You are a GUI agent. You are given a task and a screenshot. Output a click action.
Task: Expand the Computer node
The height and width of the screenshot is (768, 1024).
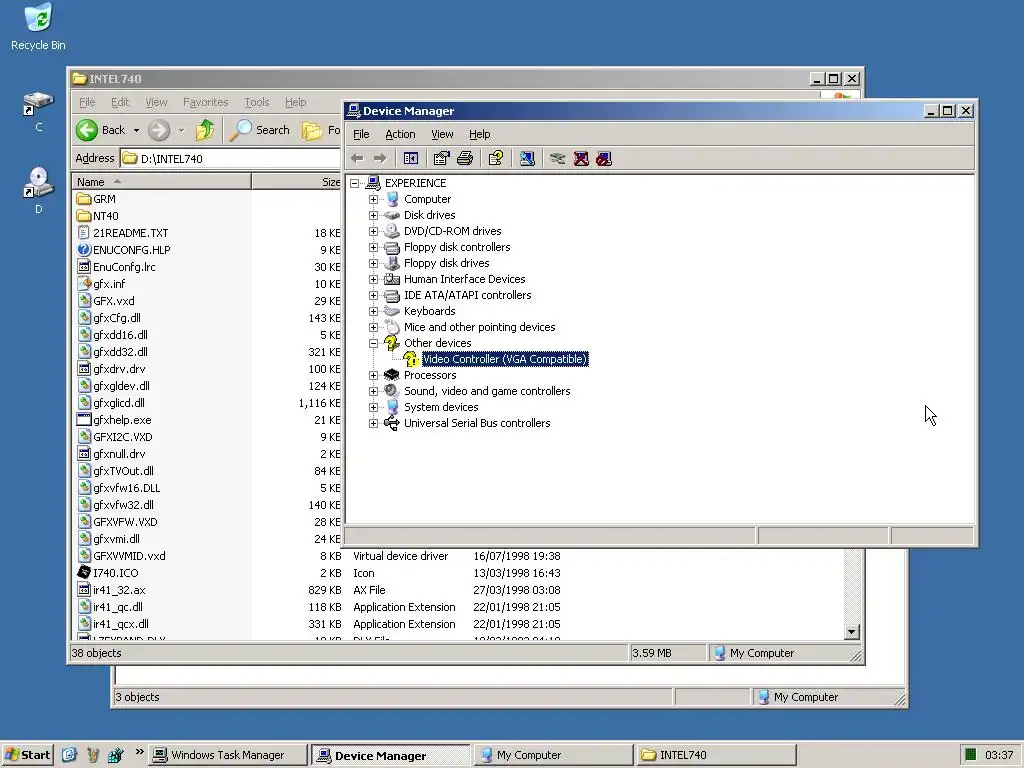pyautogui.click(x=374, y=199)
